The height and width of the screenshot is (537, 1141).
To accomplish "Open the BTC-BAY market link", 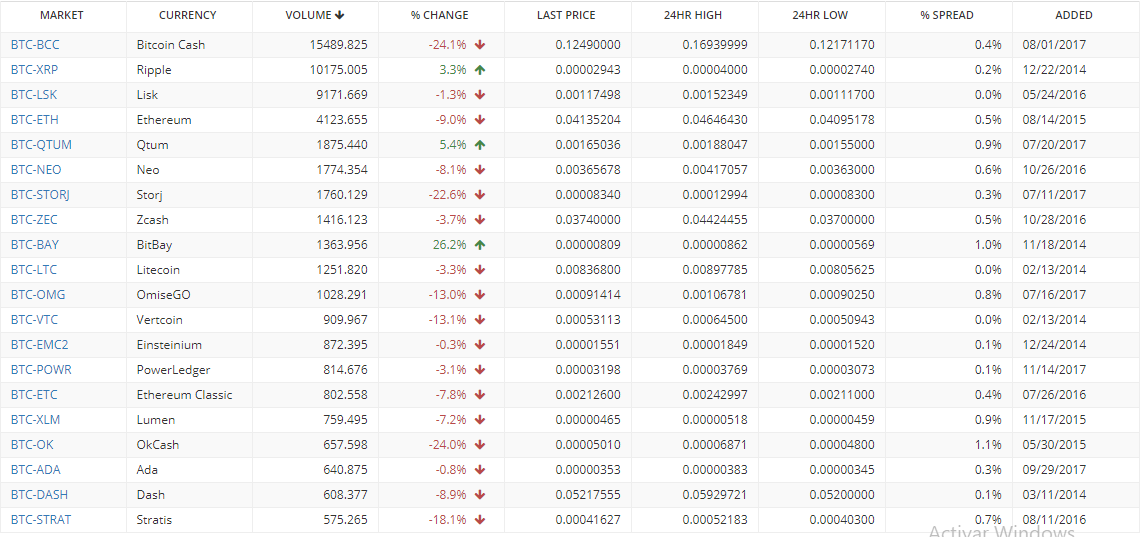I will pos(35,244).
